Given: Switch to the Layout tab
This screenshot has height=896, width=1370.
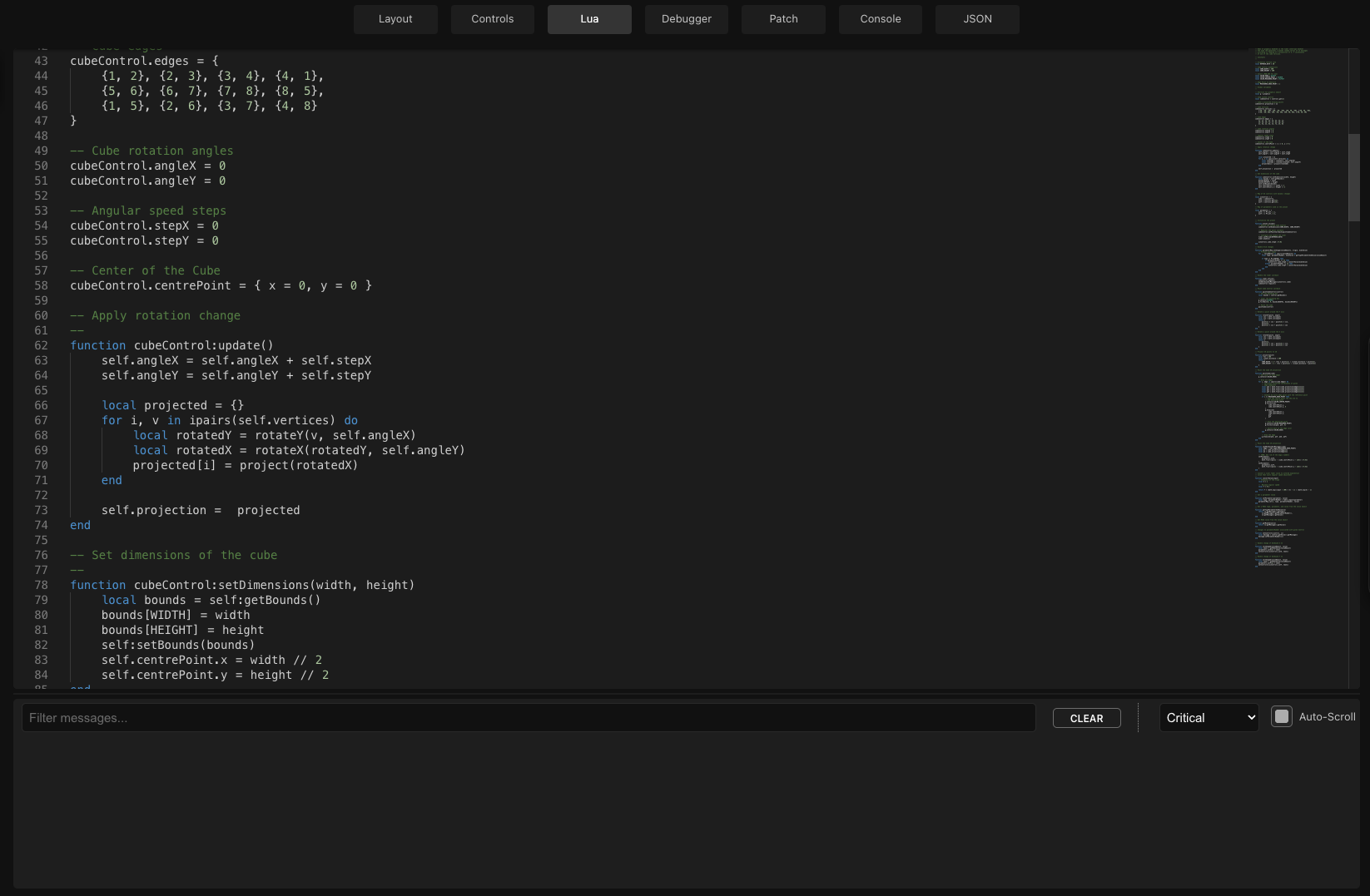Looking at the screenshot, I should coord(395,18).
